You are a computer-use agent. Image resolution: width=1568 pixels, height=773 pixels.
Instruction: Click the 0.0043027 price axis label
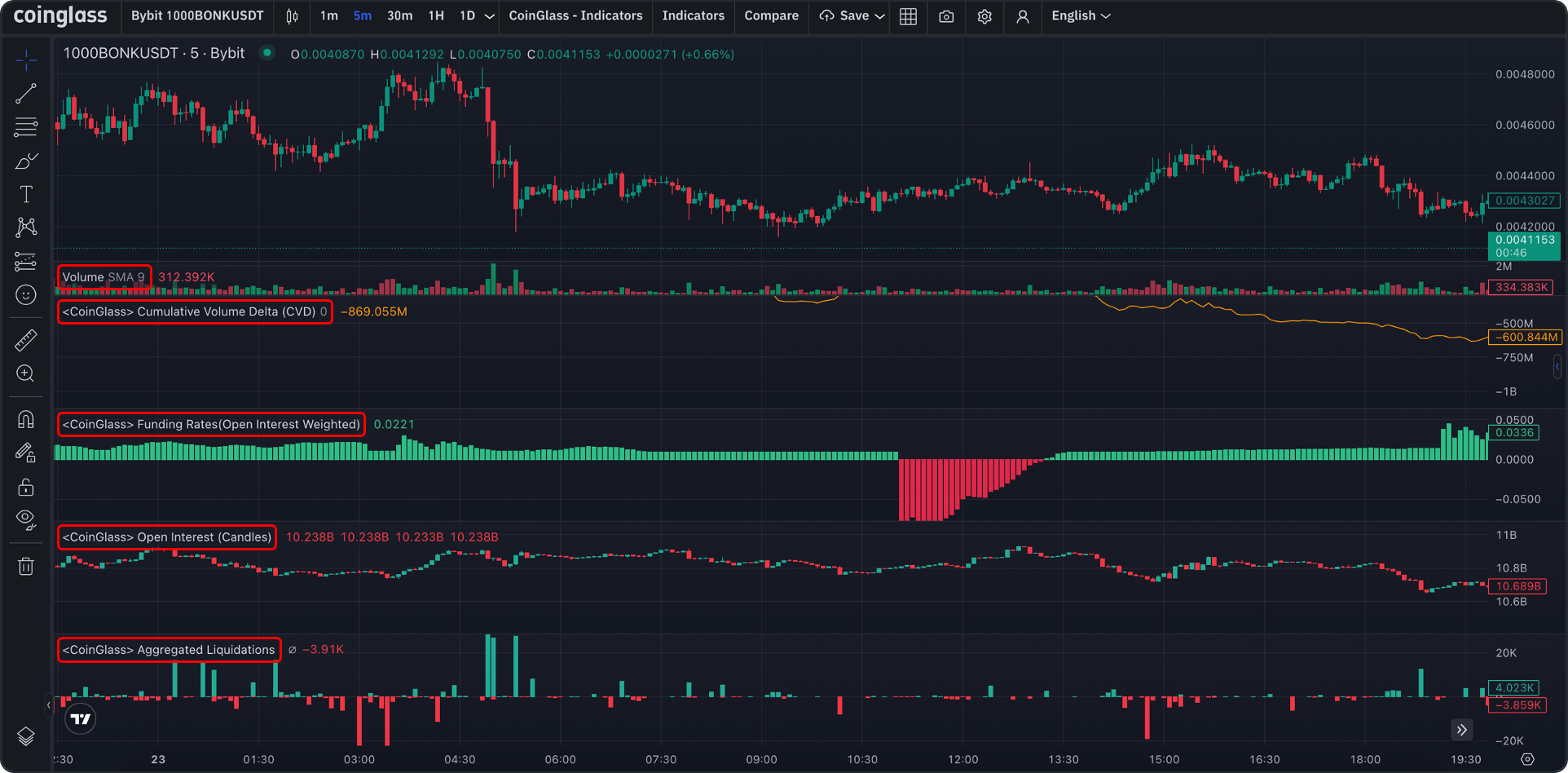(x=1523, y=201)
